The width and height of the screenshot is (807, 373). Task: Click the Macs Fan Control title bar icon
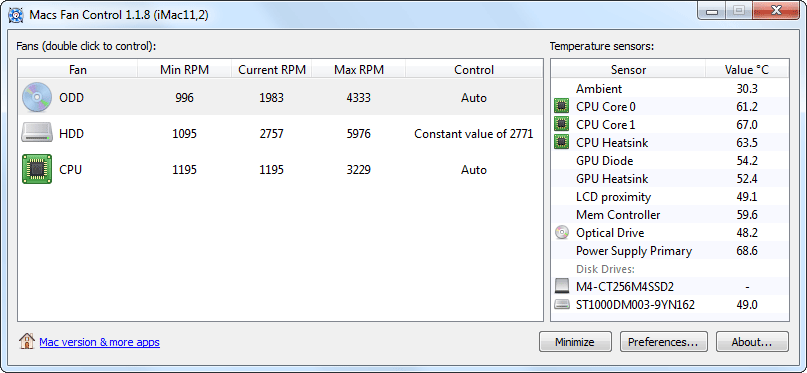16,15
